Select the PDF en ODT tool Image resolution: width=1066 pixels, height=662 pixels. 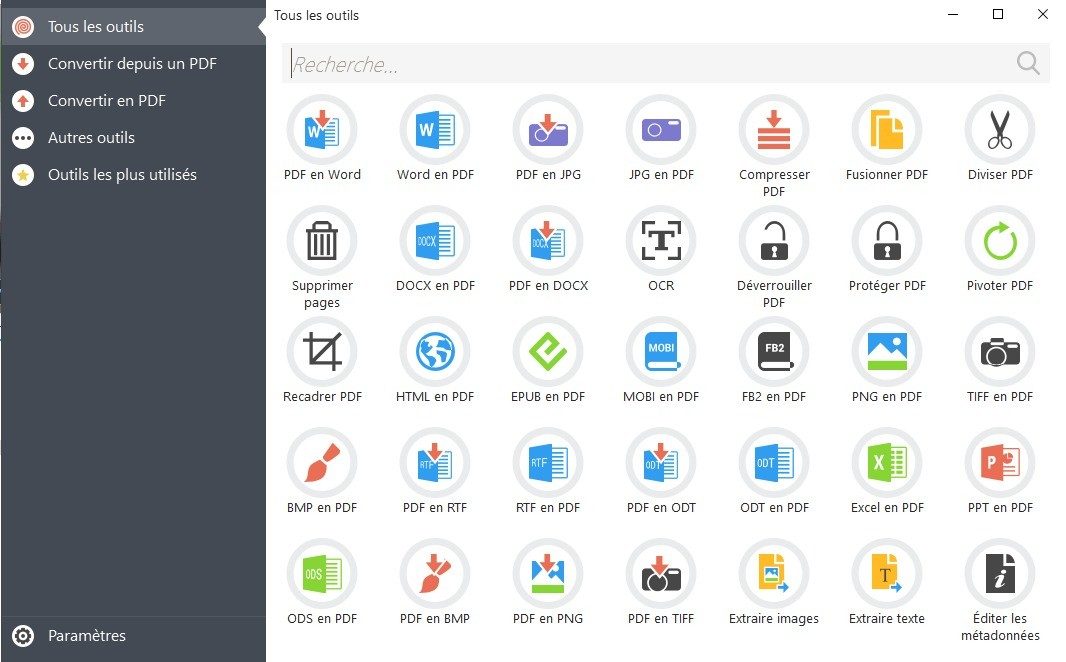[661, 462]
